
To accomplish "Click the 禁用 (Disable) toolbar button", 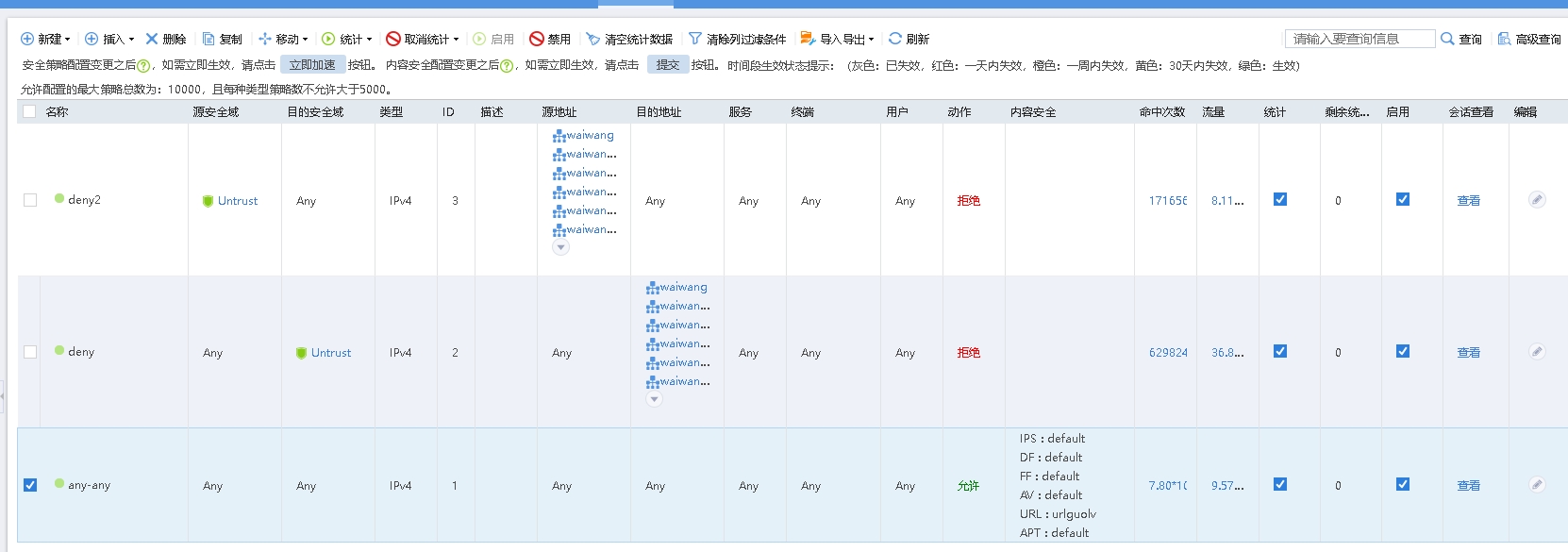I will pos(550,39).
